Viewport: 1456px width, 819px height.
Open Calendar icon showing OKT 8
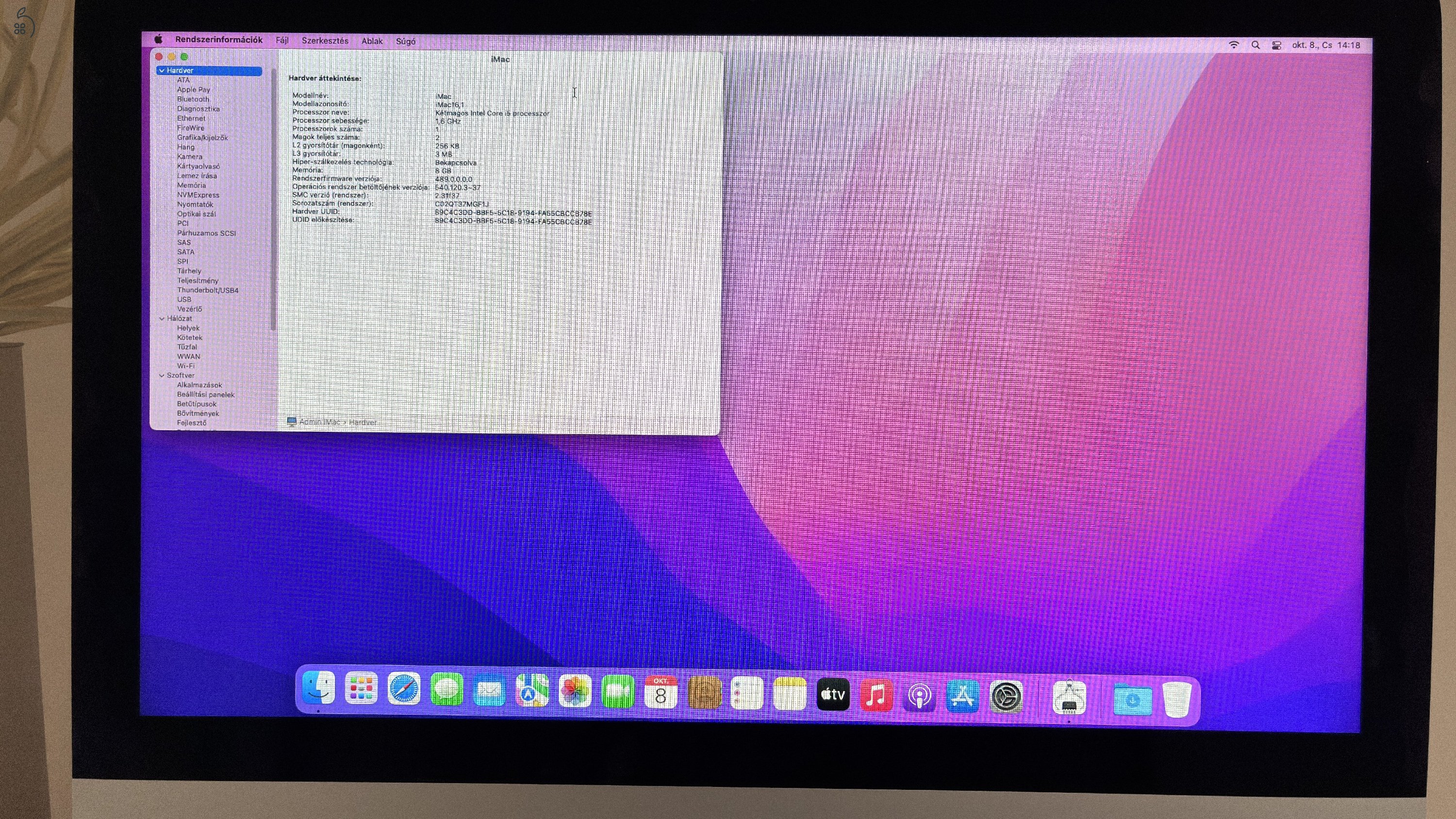661,692
